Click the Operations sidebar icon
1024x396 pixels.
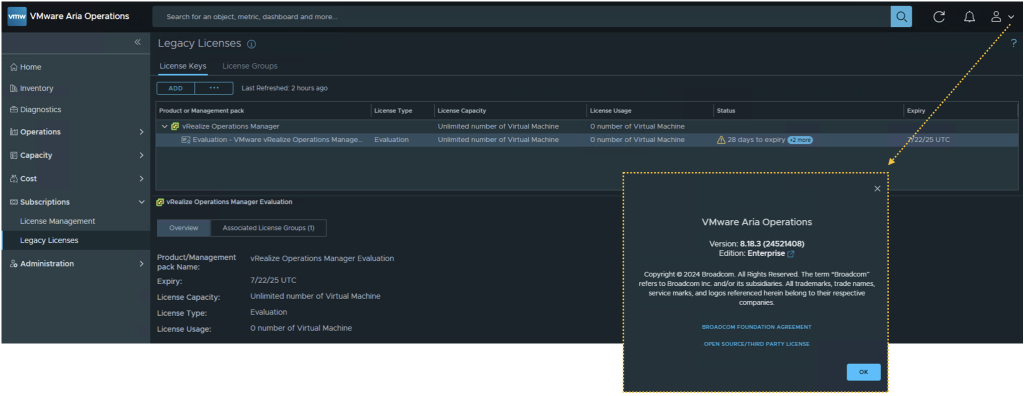coord(14,132)
